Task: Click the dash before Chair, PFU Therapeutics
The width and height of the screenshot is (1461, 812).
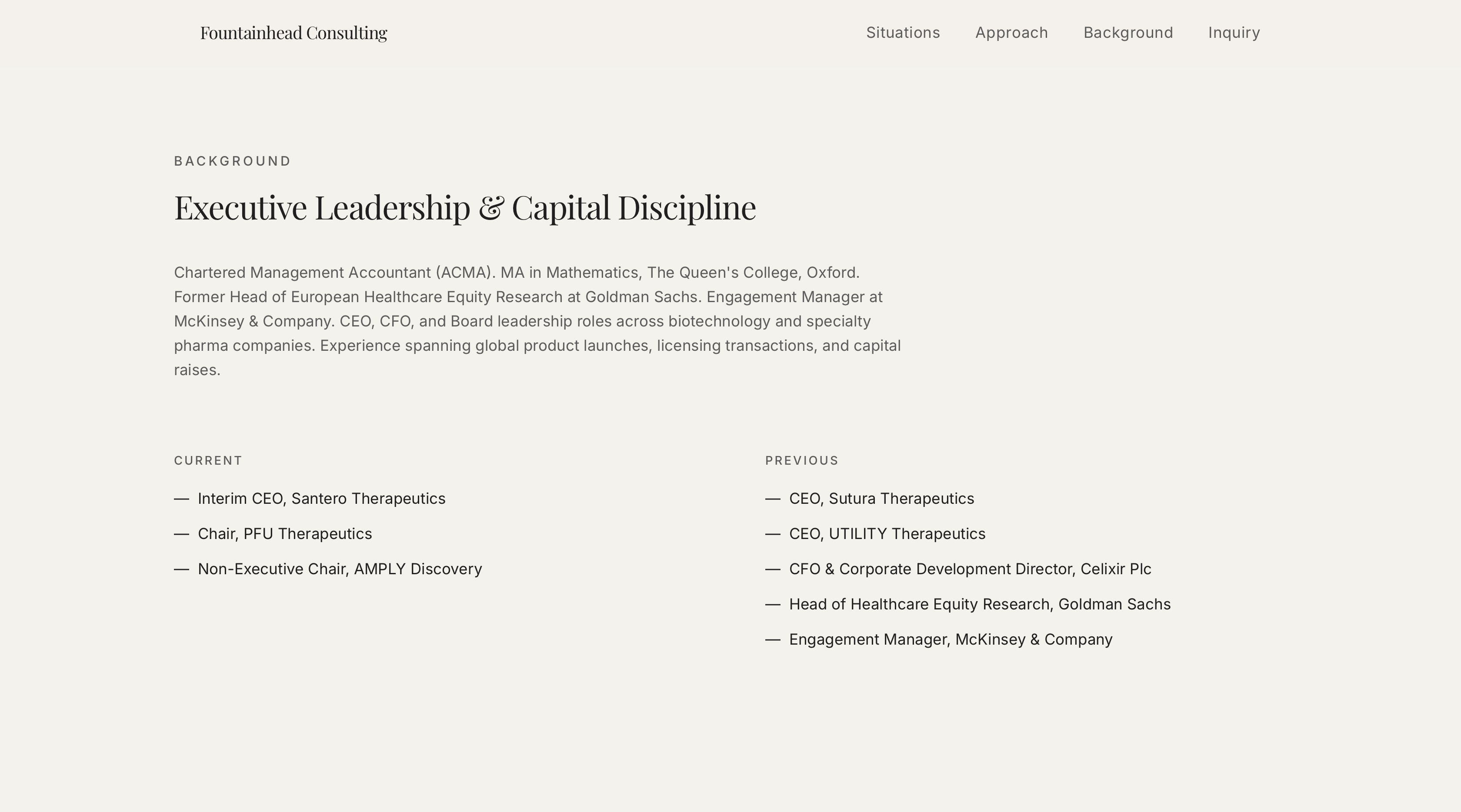Action: coord(181,534)
